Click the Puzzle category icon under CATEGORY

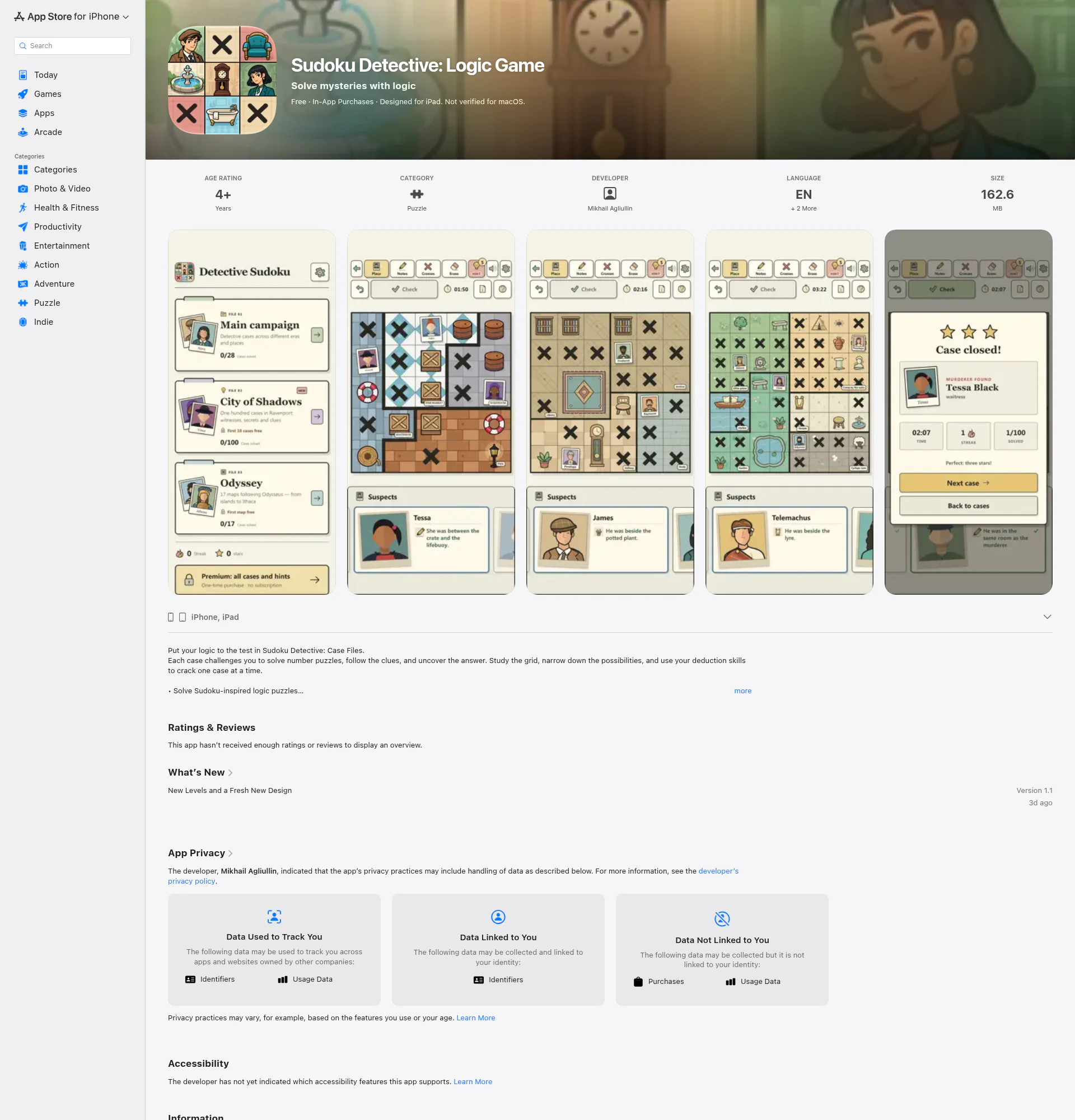pos(417,194)
